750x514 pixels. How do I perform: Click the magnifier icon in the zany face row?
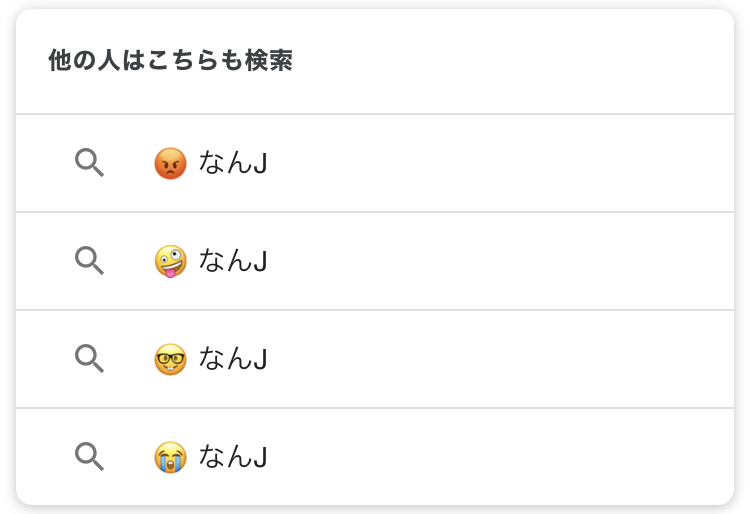pos(89,260)
